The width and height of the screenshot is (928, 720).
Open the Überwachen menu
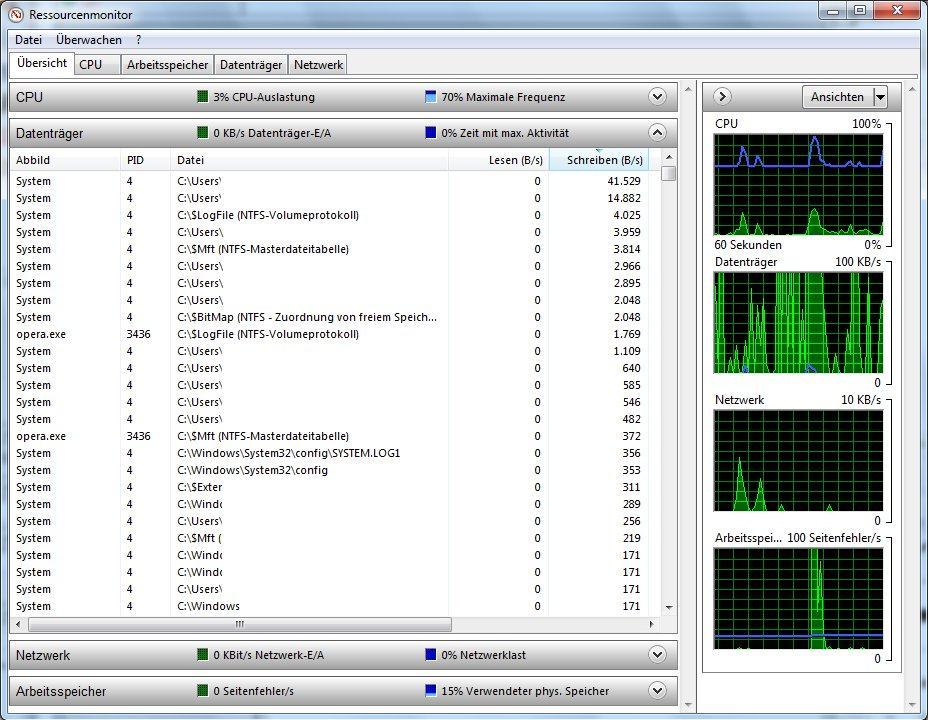coord(89,40)
